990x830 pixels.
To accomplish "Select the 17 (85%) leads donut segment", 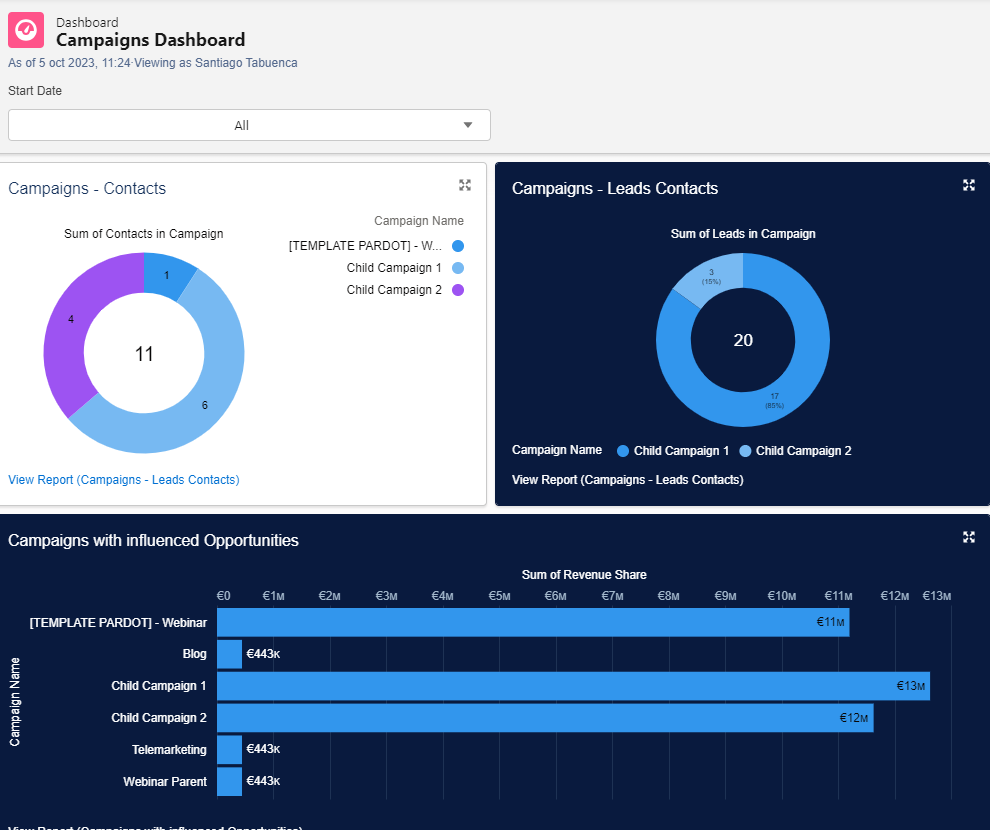I will pyautogui.click(x=777, y=402).
